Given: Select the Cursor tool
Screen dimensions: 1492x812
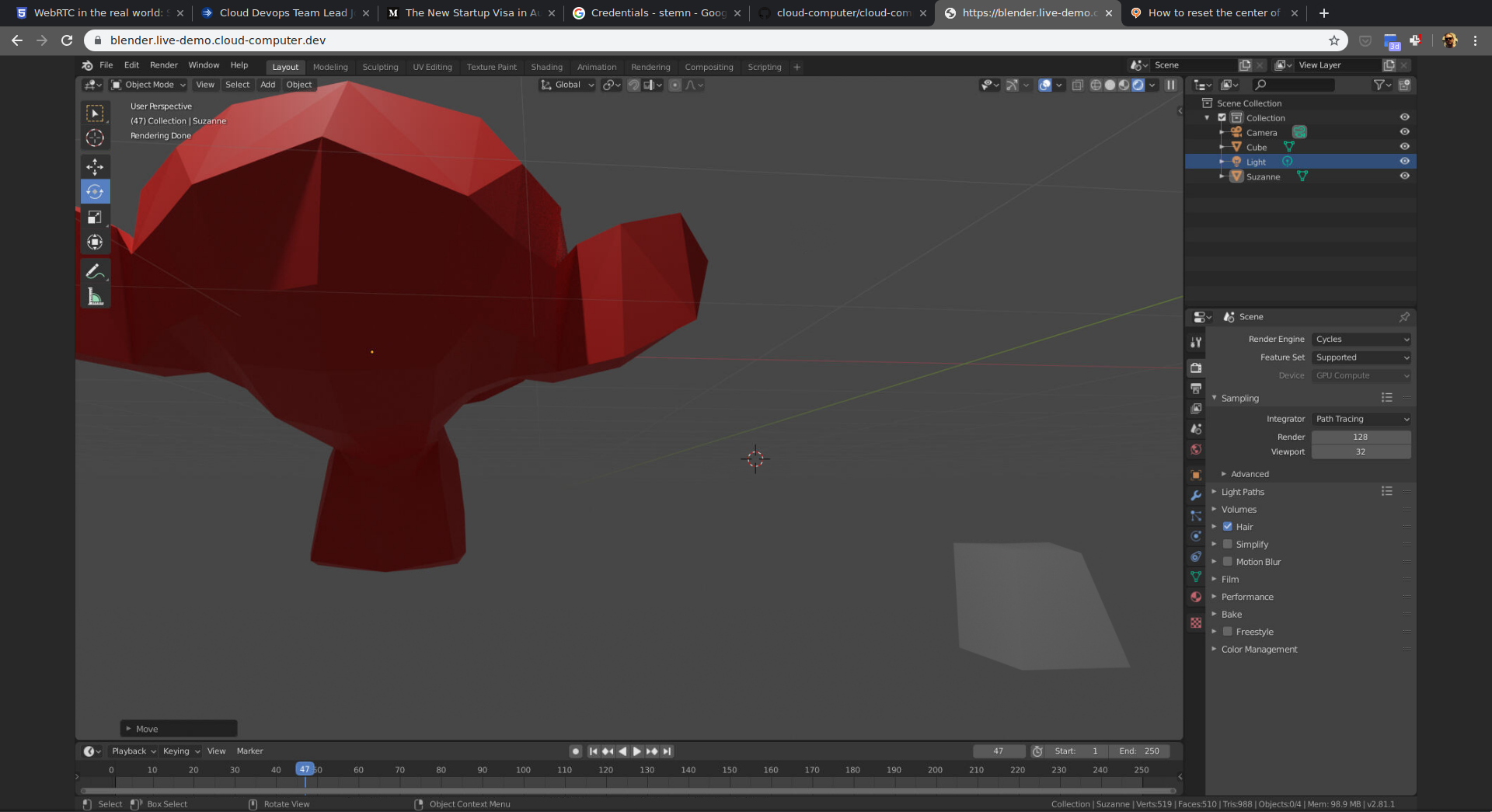Looking at the screenshot, I should pyautogui.click(x=95, y=138).
